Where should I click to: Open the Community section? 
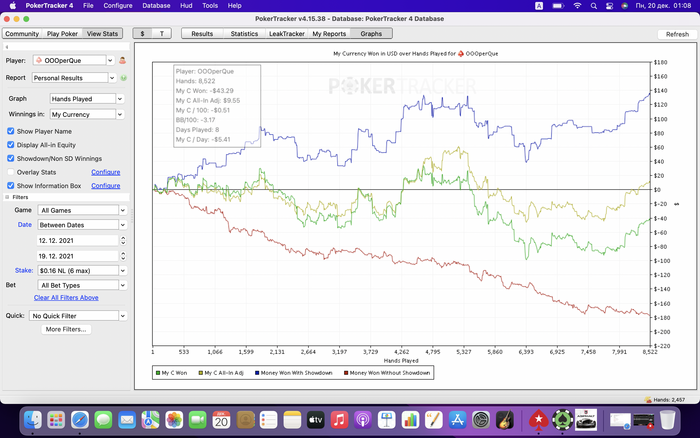click(22, 33)
